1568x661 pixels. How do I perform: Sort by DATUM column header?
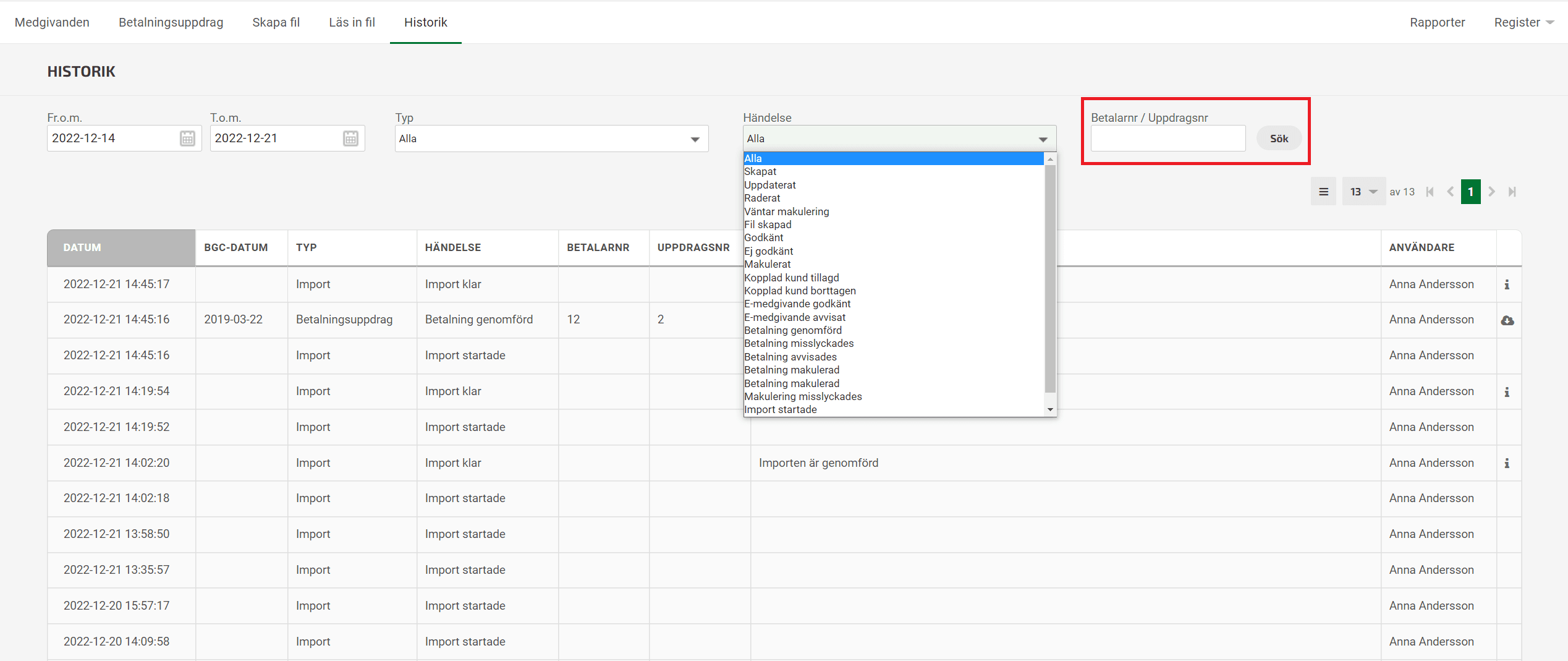click(121, 247)
